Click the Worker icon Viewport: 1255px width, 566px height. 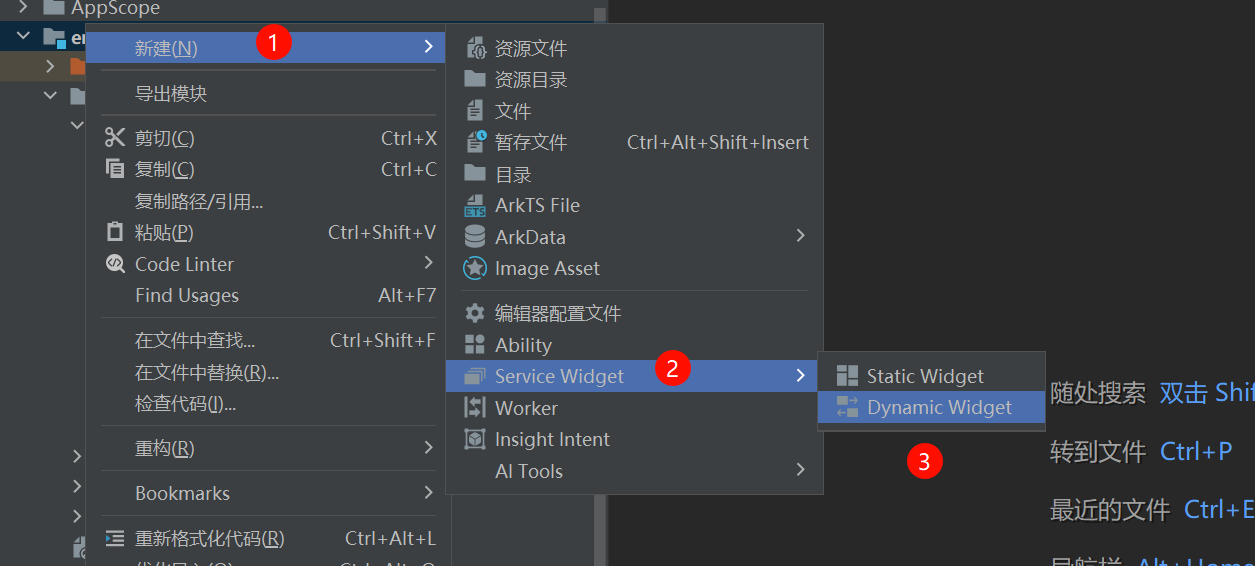click(475, 408)
